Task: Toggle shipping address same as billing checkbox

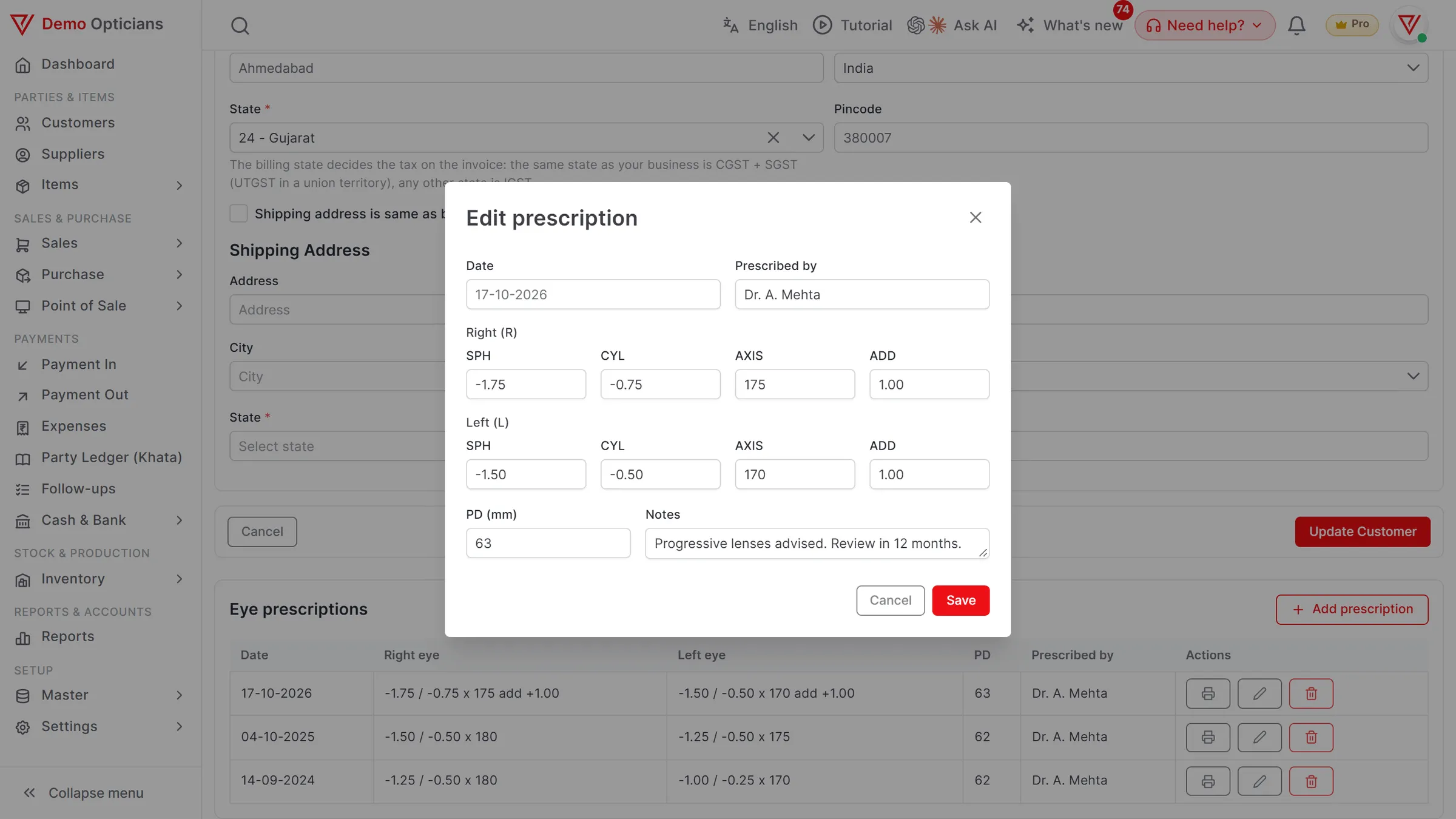Action: (x=238, y=214)
